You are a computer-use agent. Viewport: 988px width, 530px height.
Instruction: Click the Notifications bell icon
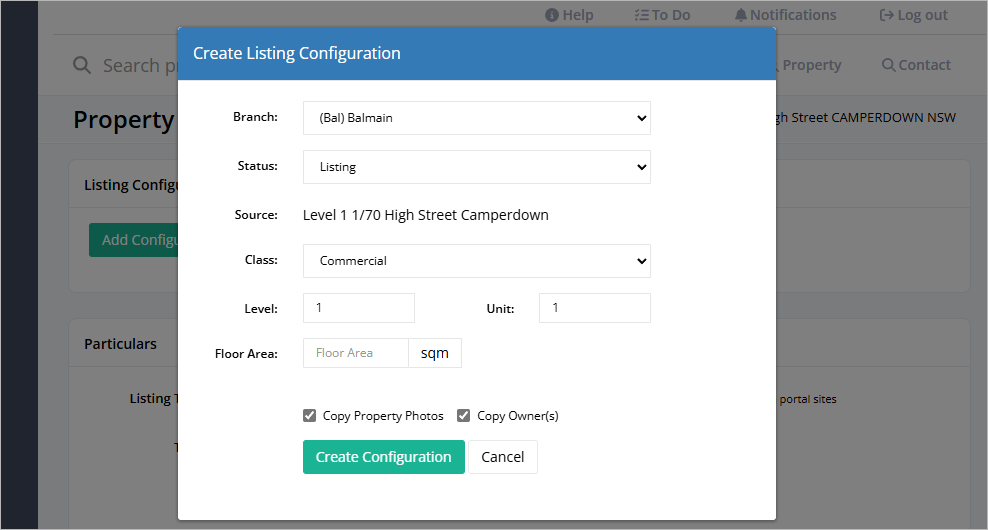[741, 15]
